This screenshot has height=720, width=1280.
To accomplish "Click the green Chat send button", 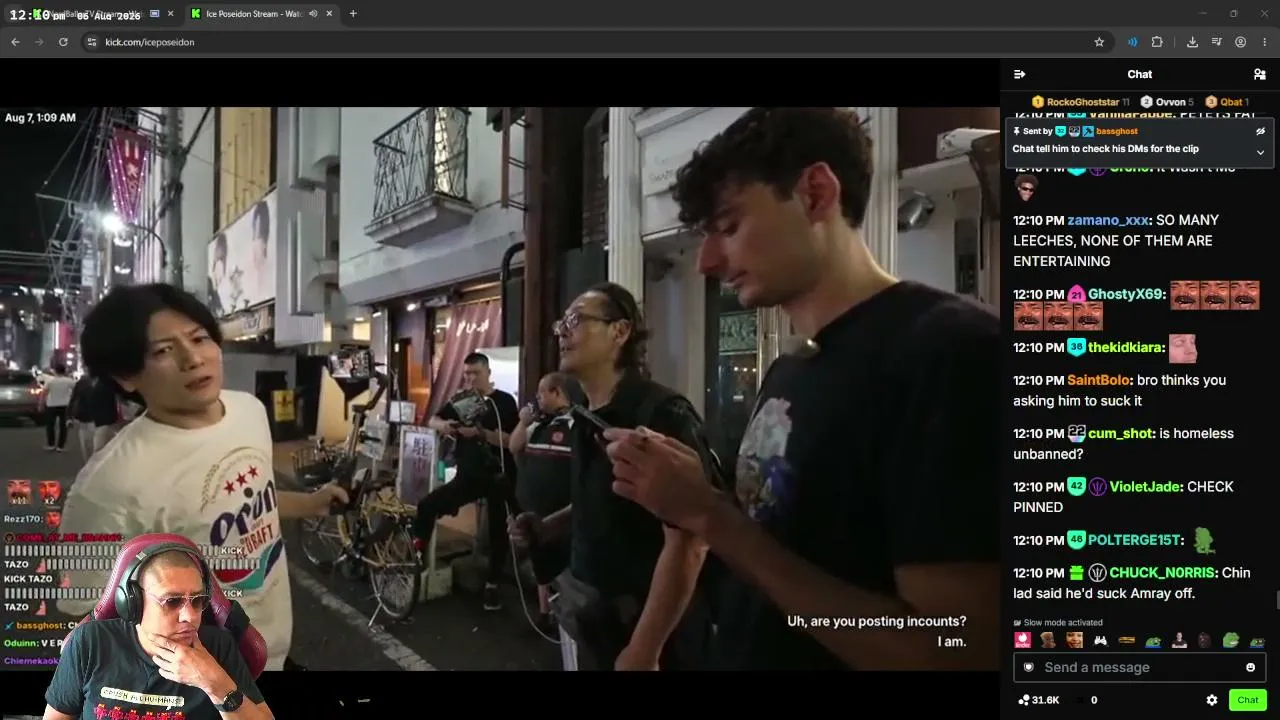I will coord(1248,700).
